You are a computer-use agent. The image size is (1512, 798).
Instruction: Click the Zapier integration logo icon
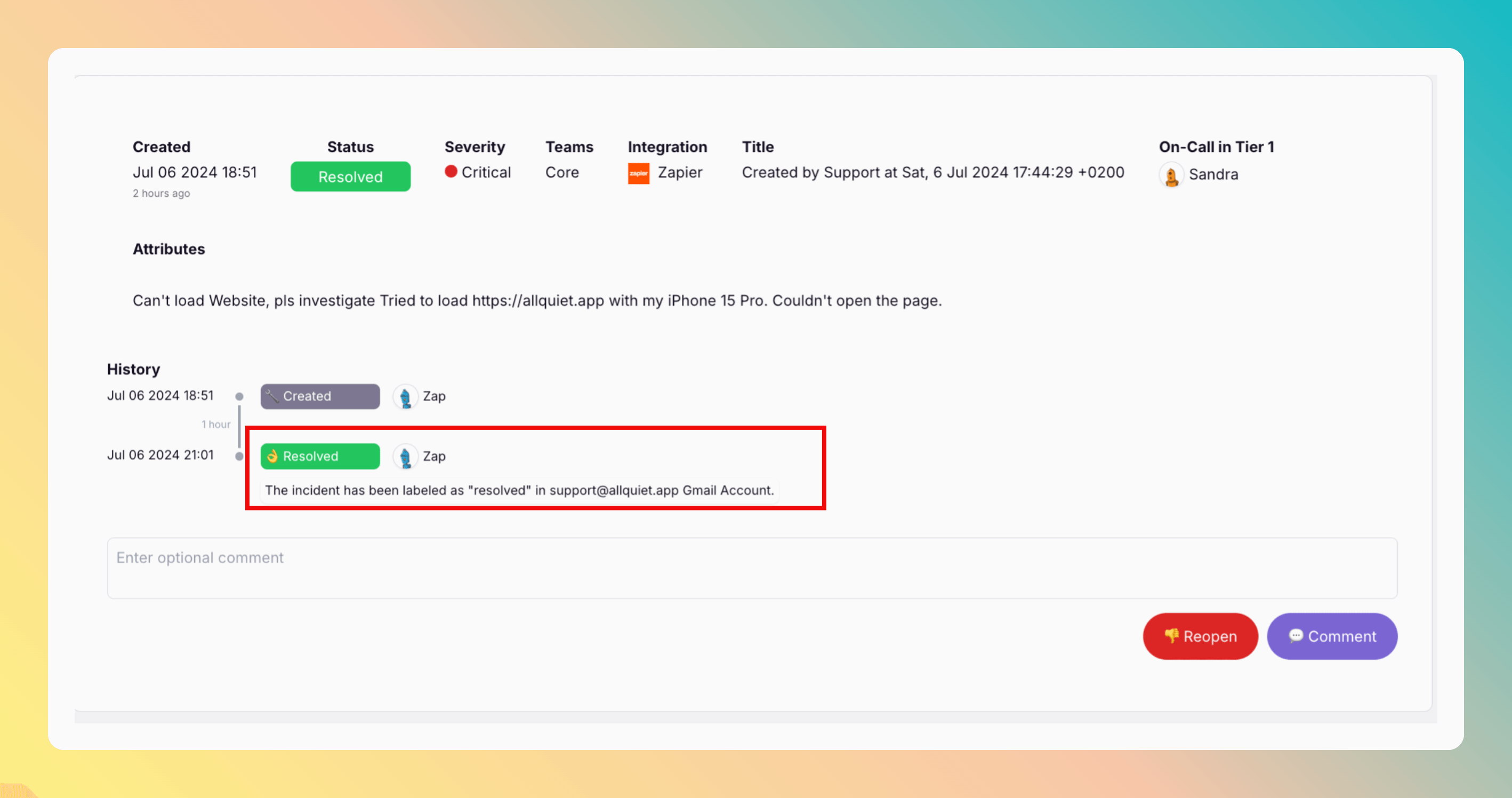[x=638, y=173]
